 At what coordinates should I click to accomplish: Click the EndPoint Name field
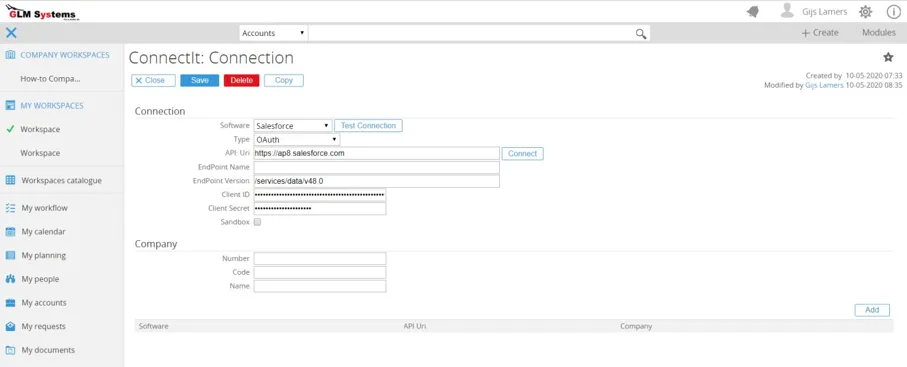[x=377, y=167]
